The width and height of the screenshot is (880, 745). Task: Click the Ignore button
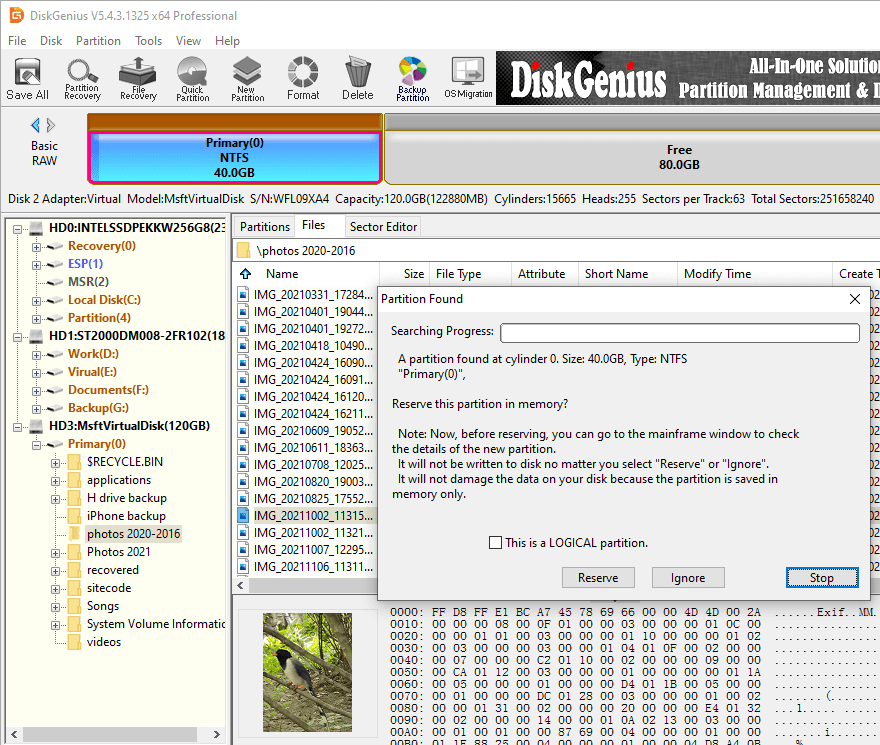[x=687, y=578]
